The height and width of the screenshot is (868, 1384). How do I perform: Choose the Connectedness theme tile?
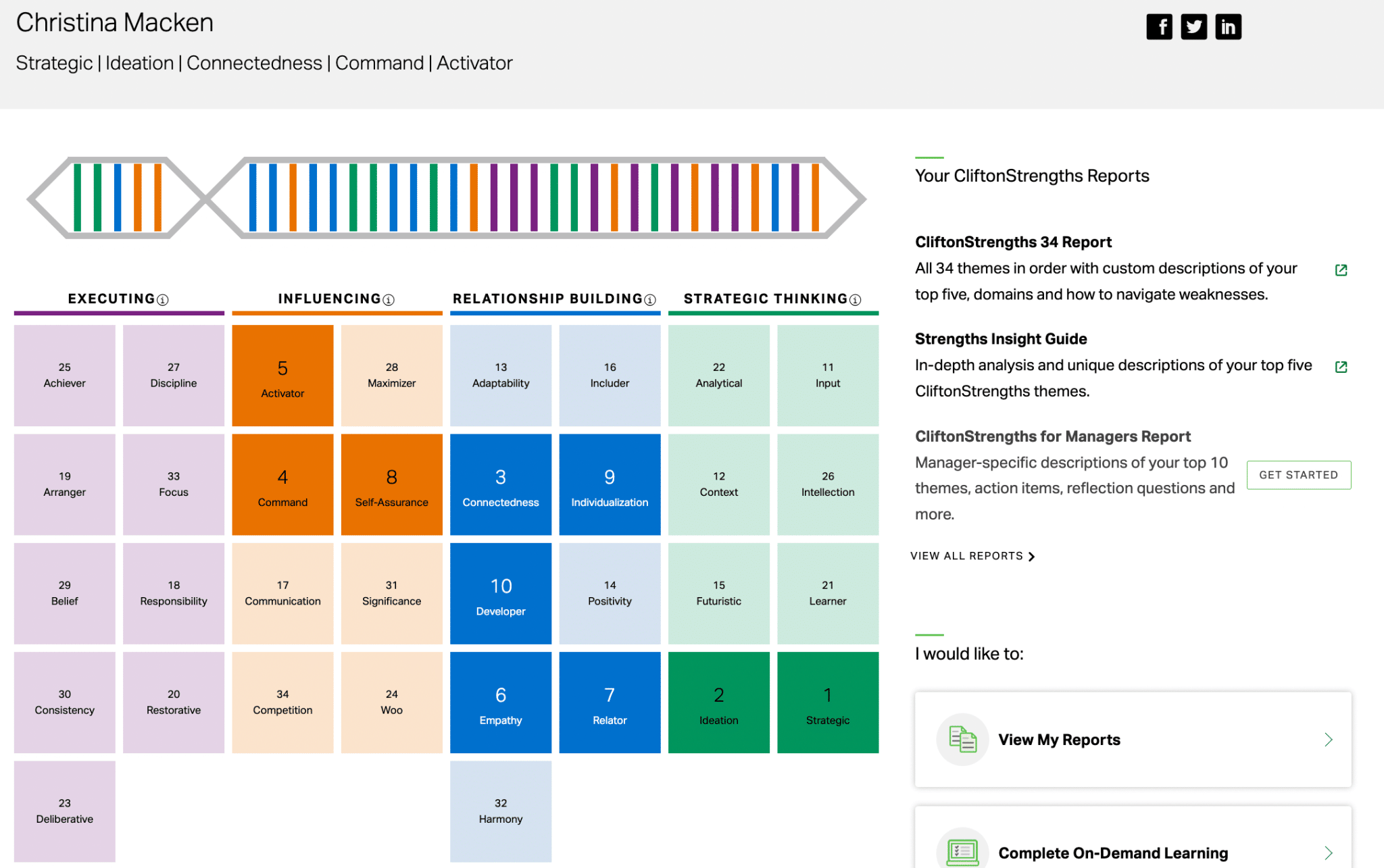click(501, 484)
